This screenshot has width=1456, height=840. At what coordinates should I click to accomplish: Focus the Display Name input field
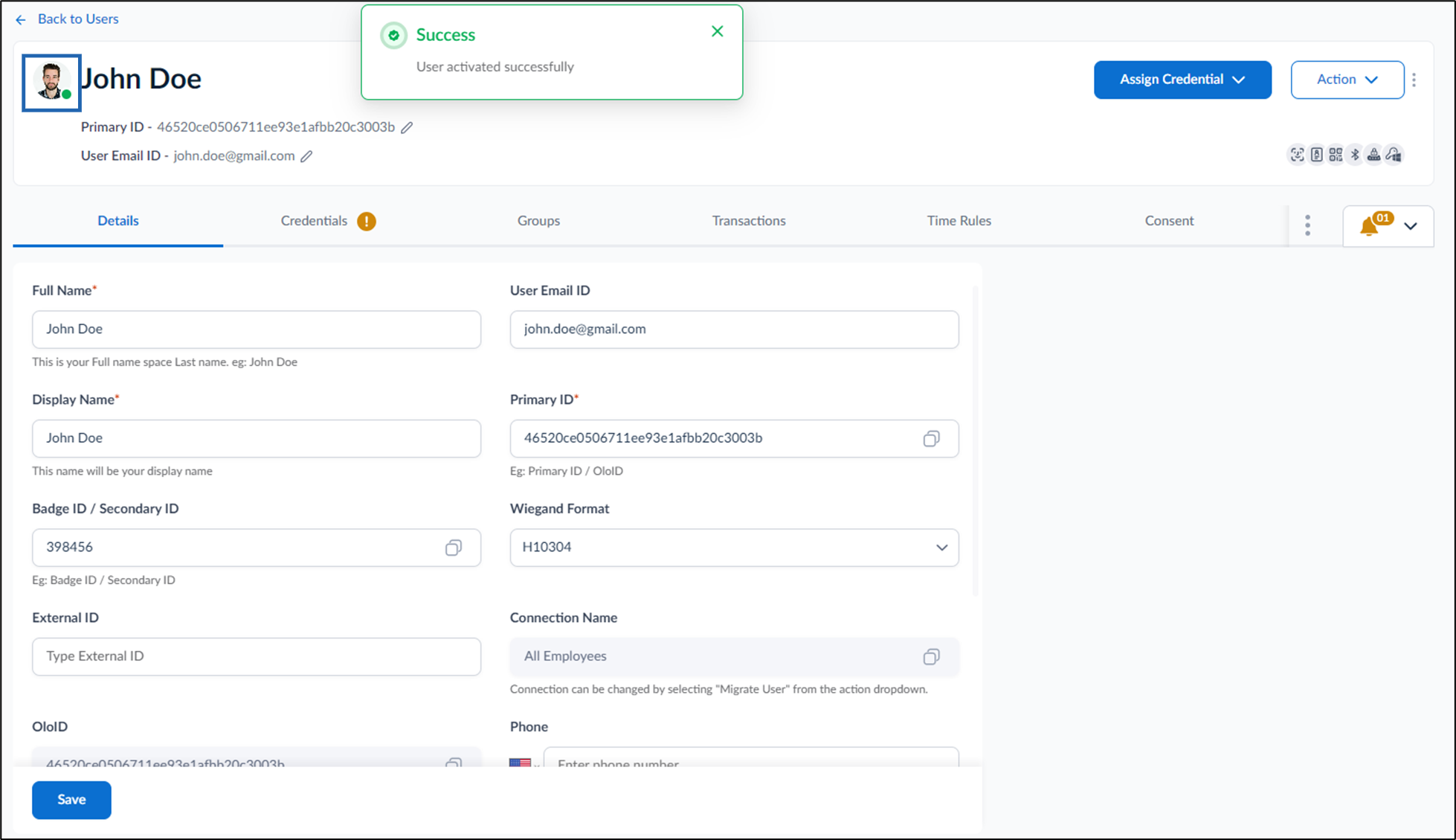coord(257,438)
